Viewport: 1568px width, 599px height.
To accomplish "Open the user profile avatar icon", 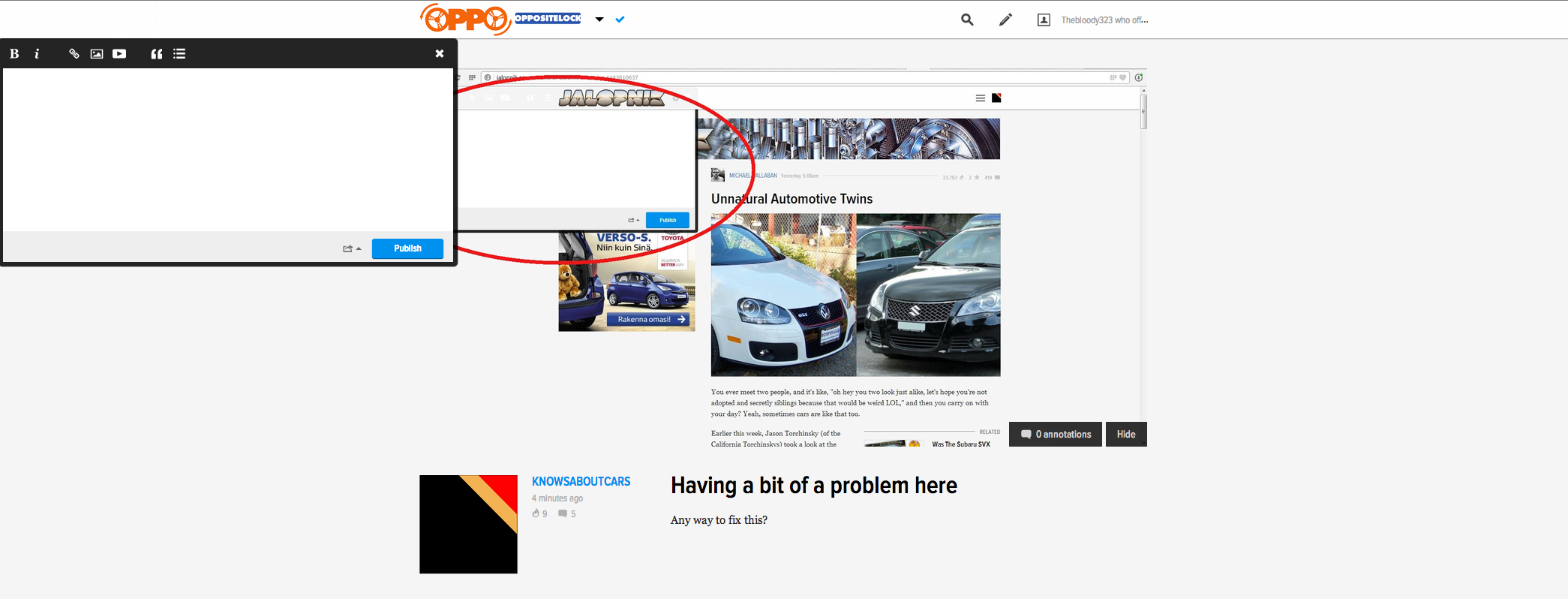I will [x=1044, y=20].
